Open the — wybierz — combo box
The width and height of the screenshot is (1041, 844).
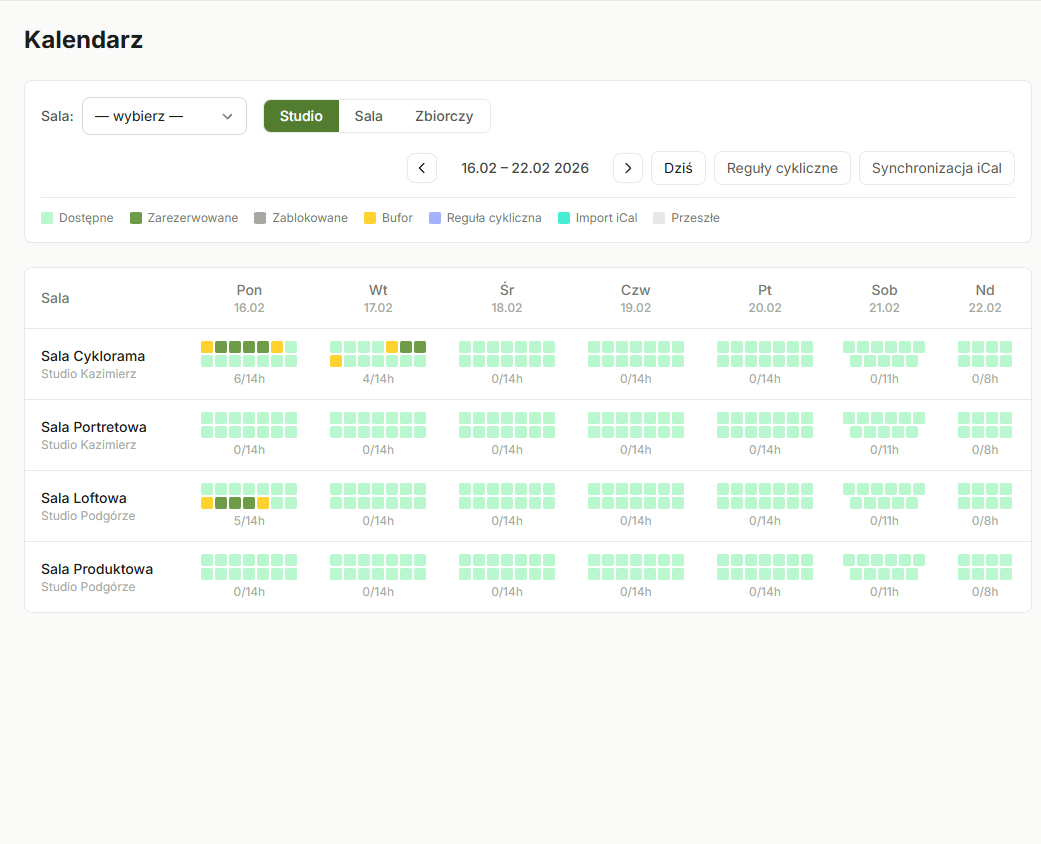(164, 116)
